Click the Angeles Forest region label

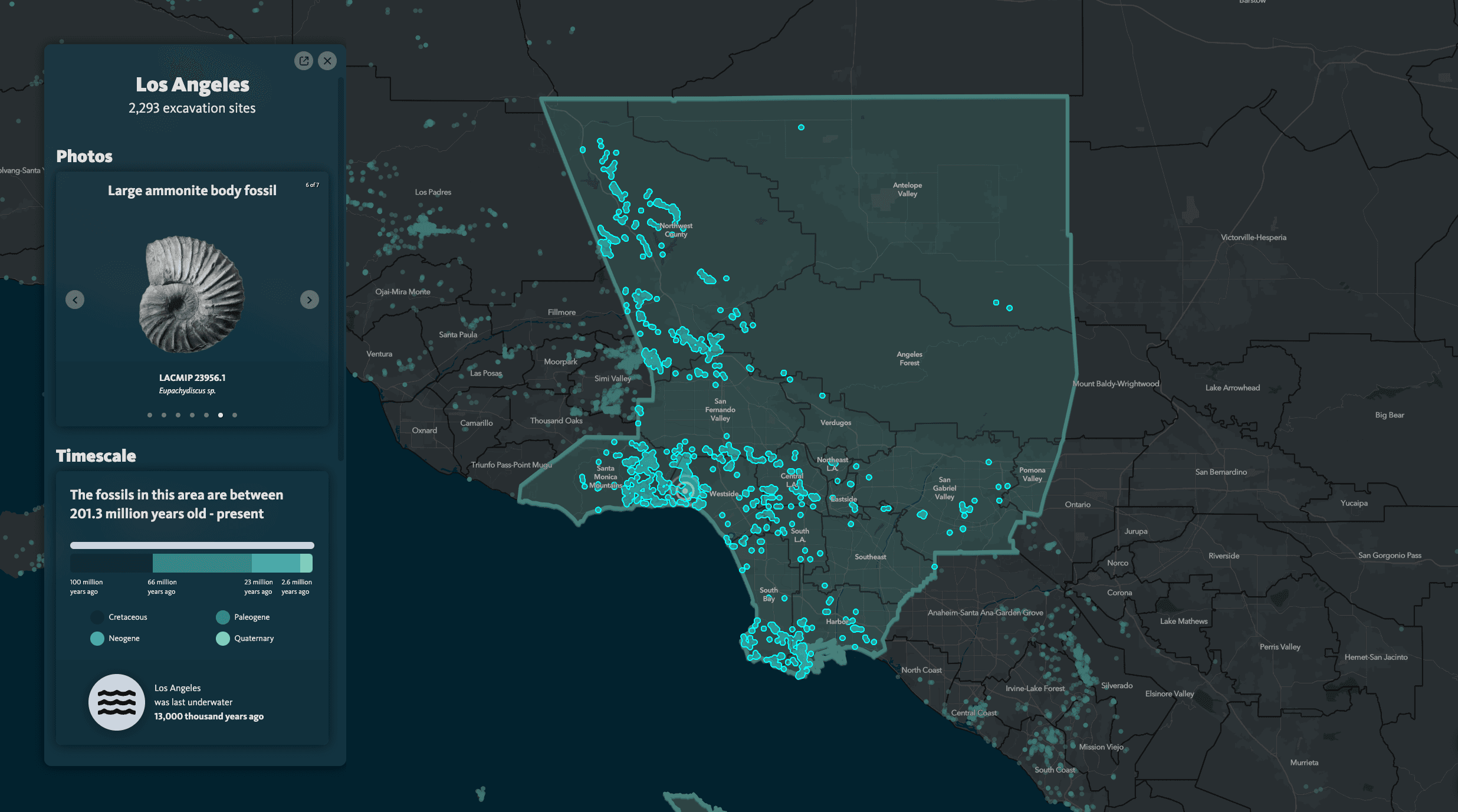tap(909, 359)
